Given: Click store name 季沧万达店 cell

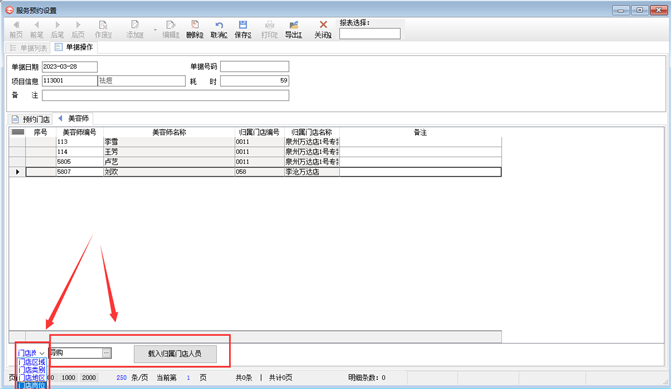Looking at the screenshot, I should pyautogui.click(x=312, y=172).
